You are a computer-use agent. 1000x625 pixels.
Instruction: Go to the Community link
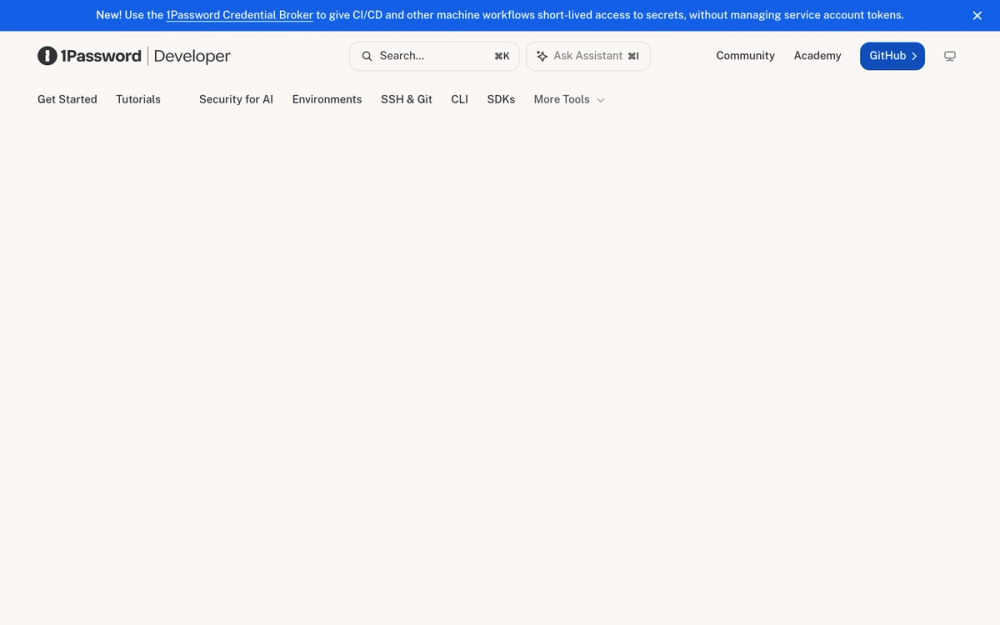pyautogui.click(x=745, y=55)
